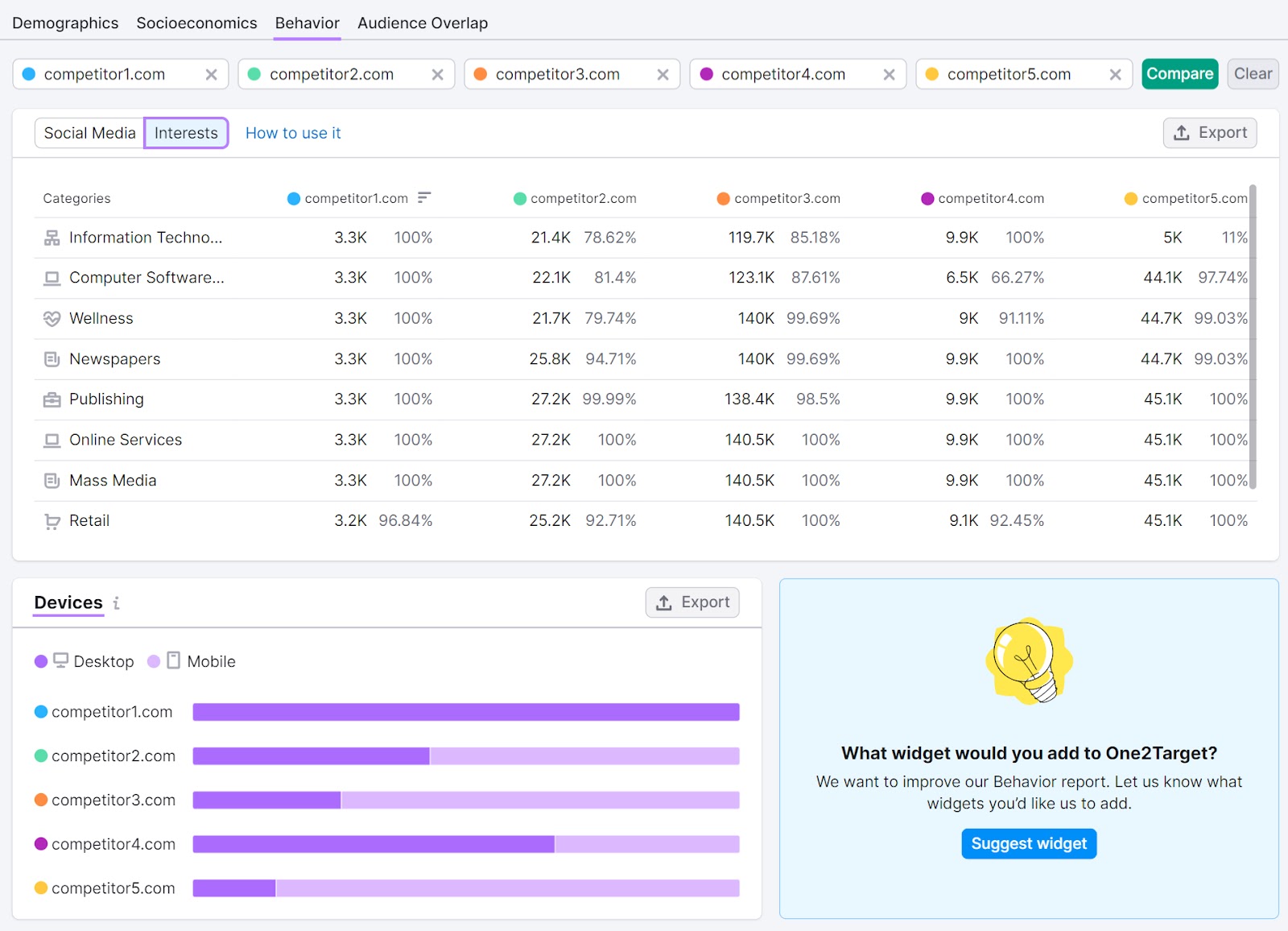Click the Mass Media category icon

(52, 480)
